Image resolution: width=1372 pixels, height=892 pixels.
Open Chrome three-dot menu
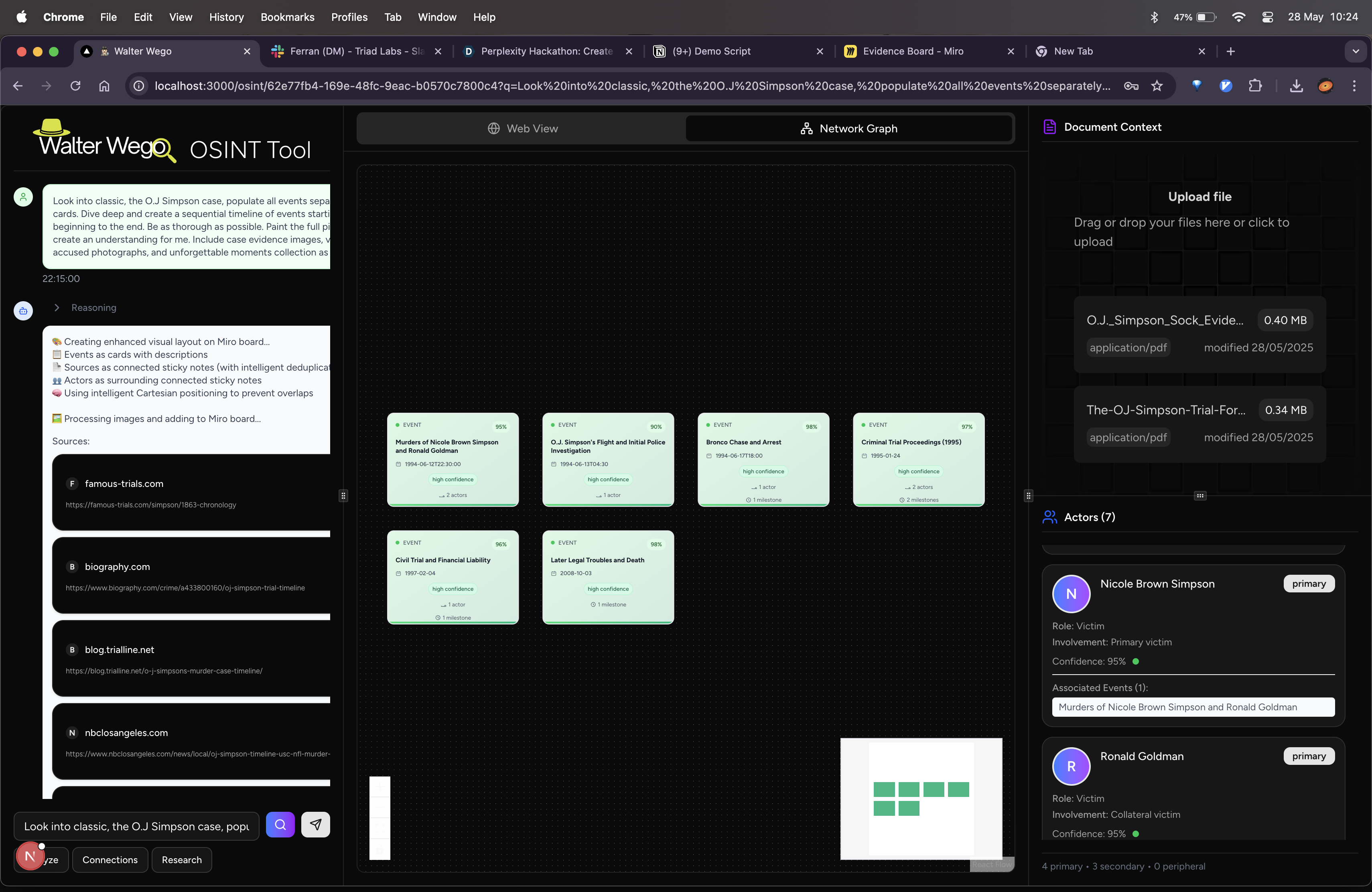(x=1354, y=86)
